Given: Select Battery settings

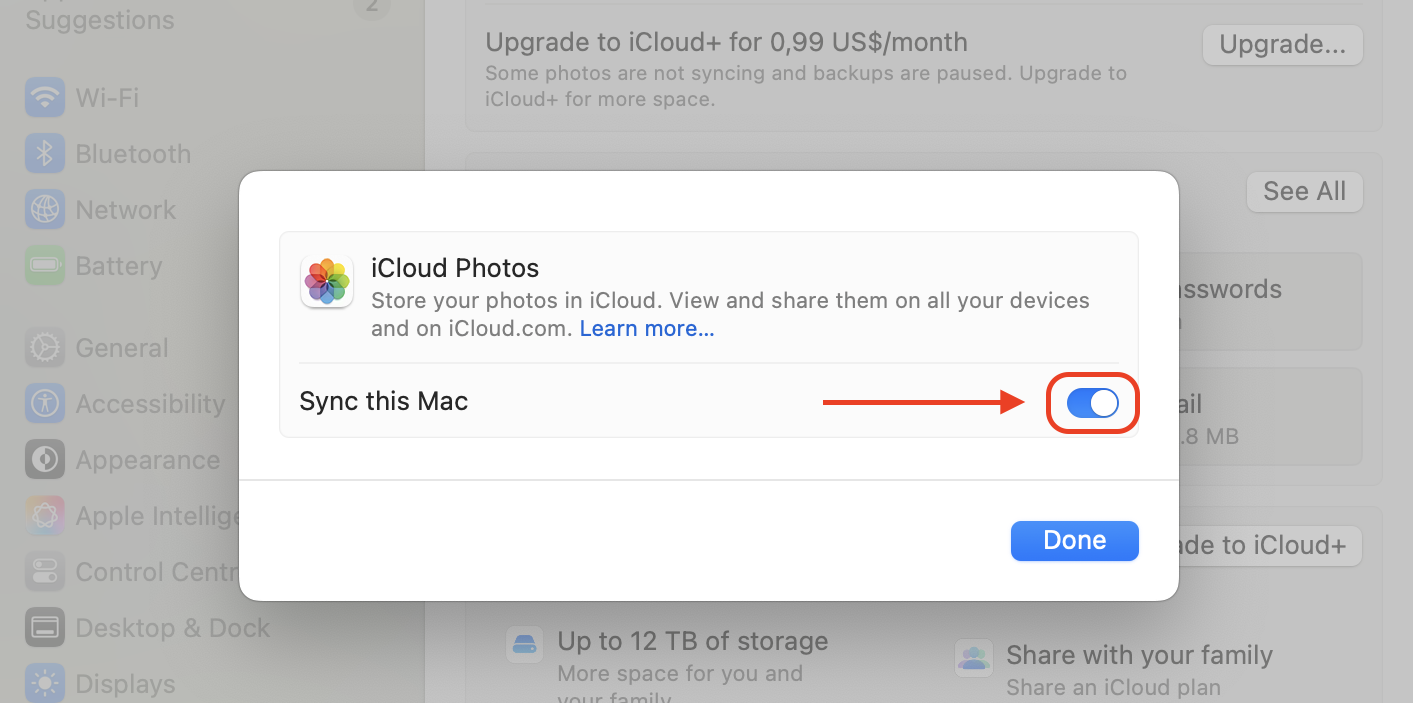Looking at the screenshot, I should pos(118,265).
